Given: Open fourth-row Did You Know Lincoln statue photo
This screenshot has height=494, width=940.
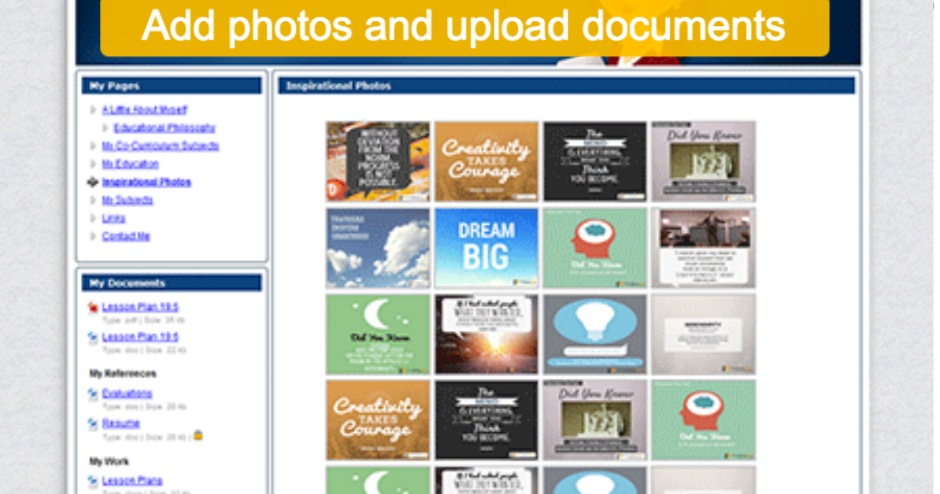Looking at the screenshot, I should point(595,420).
